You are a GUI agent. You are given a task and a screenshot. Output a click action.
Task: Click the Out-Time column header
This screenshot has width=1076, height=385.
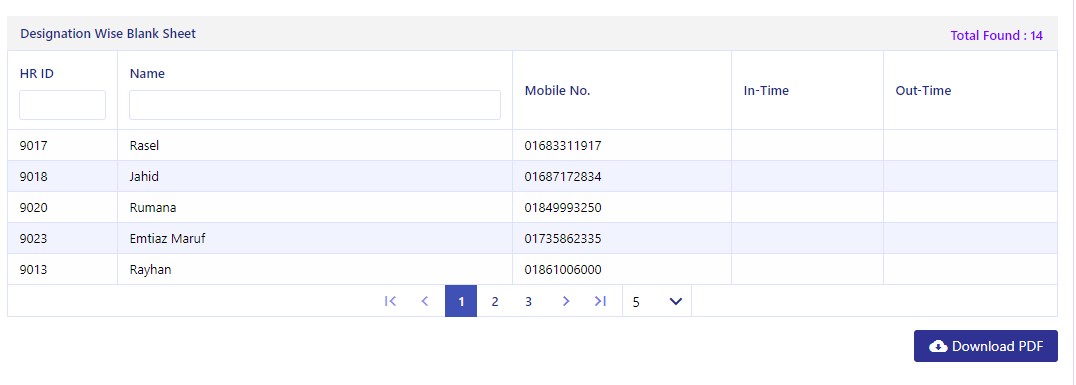(923, 91)
